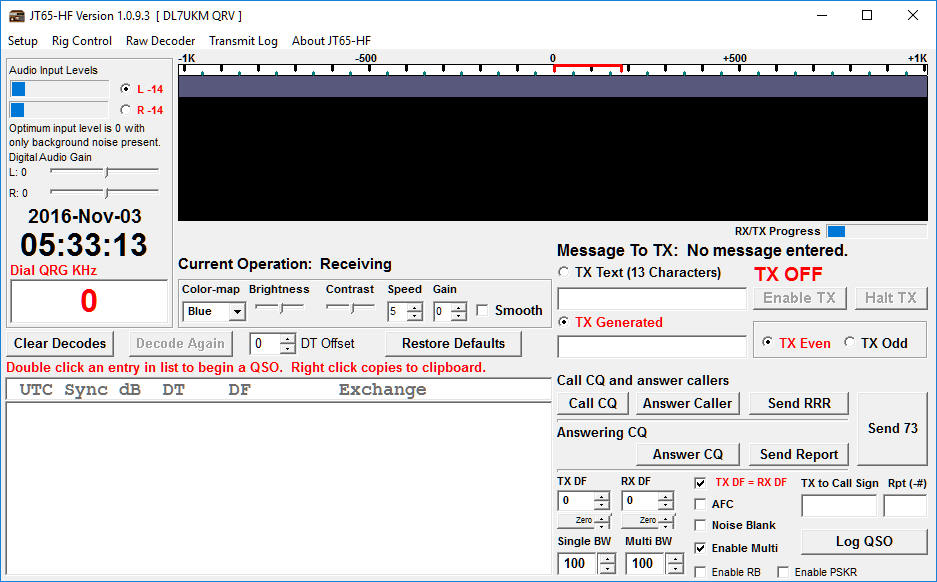Increase the RX DF value
Screen dimensions: 937x582
[x=666, y=497]
